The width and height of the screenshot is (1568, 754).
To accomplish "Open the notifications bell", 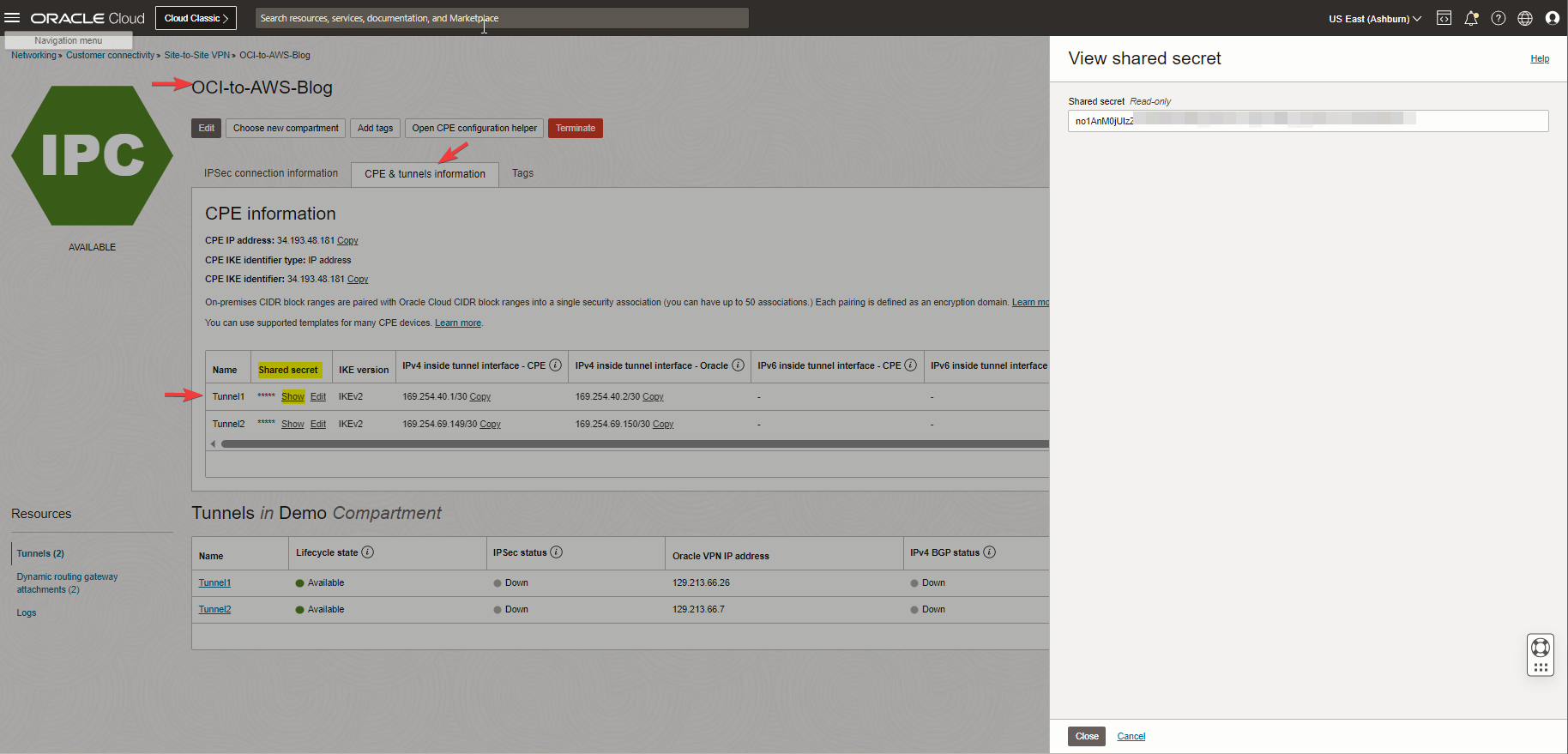I will [1471, 18].
